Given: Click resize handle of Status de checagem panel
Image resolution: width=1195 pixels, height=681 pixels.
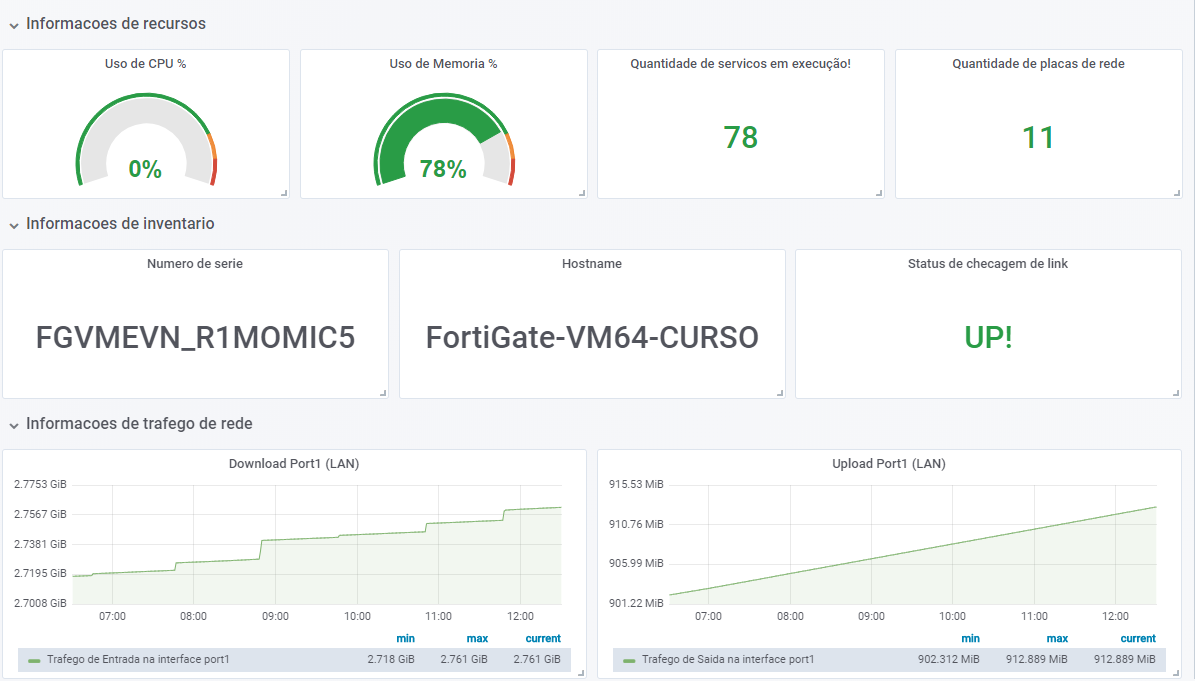Looking at the screenshot, I should point(1177,393).
